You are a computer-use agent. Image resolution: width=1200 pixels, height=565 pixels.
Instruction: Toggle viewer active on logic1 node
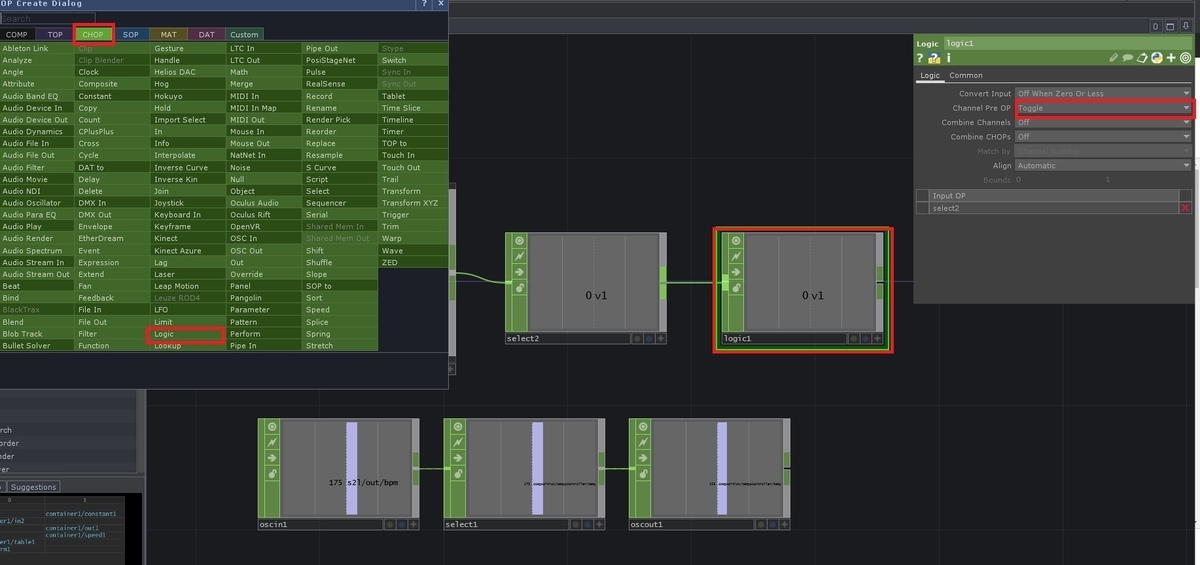(736, 241)
